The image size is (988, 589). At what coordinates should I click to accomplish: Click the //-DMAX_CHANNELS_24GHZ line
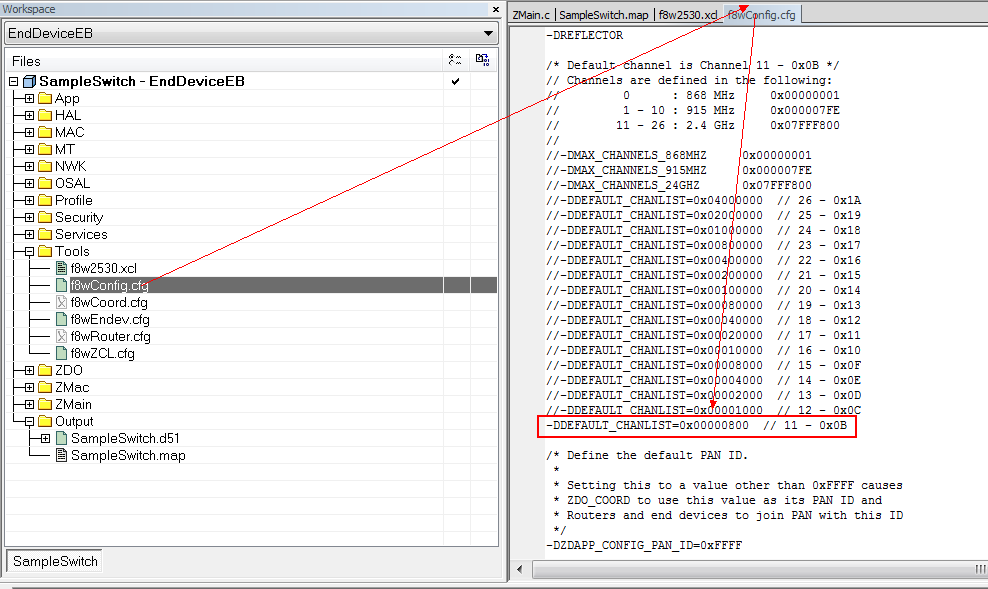pos(679,186)
